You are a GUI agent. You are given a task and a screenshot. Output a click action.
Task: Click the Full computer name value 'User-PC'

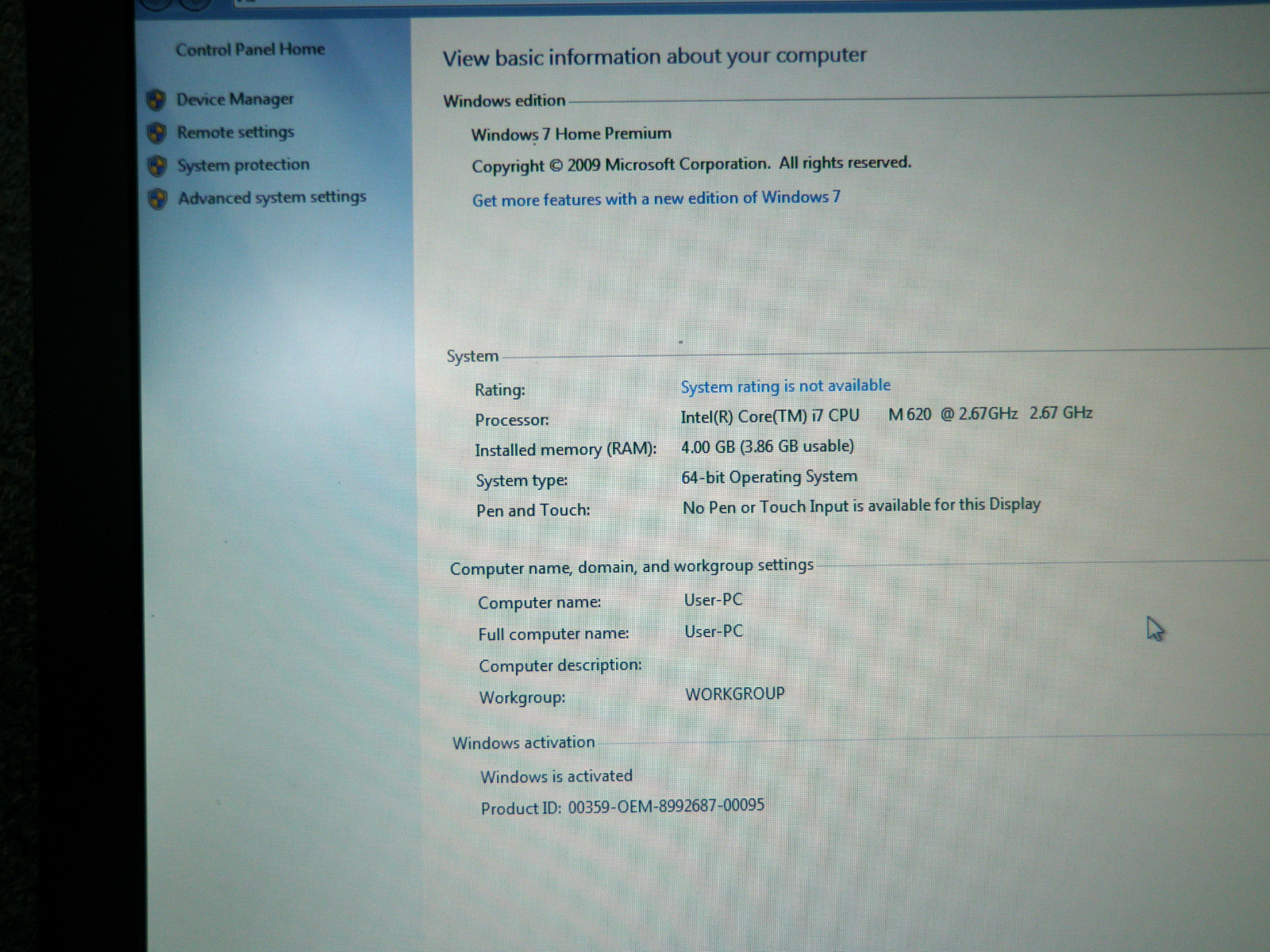(714, 631)
